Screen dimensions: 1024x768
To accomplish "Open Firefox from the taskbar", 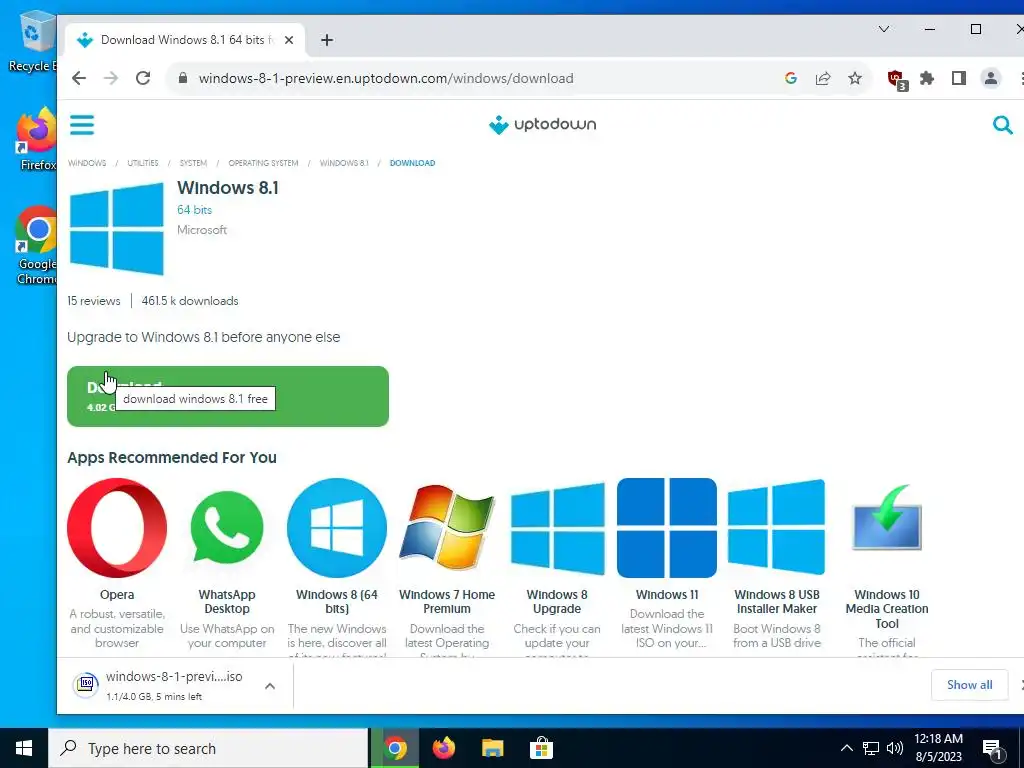I will pyautogui.click(x=444, y=748).
